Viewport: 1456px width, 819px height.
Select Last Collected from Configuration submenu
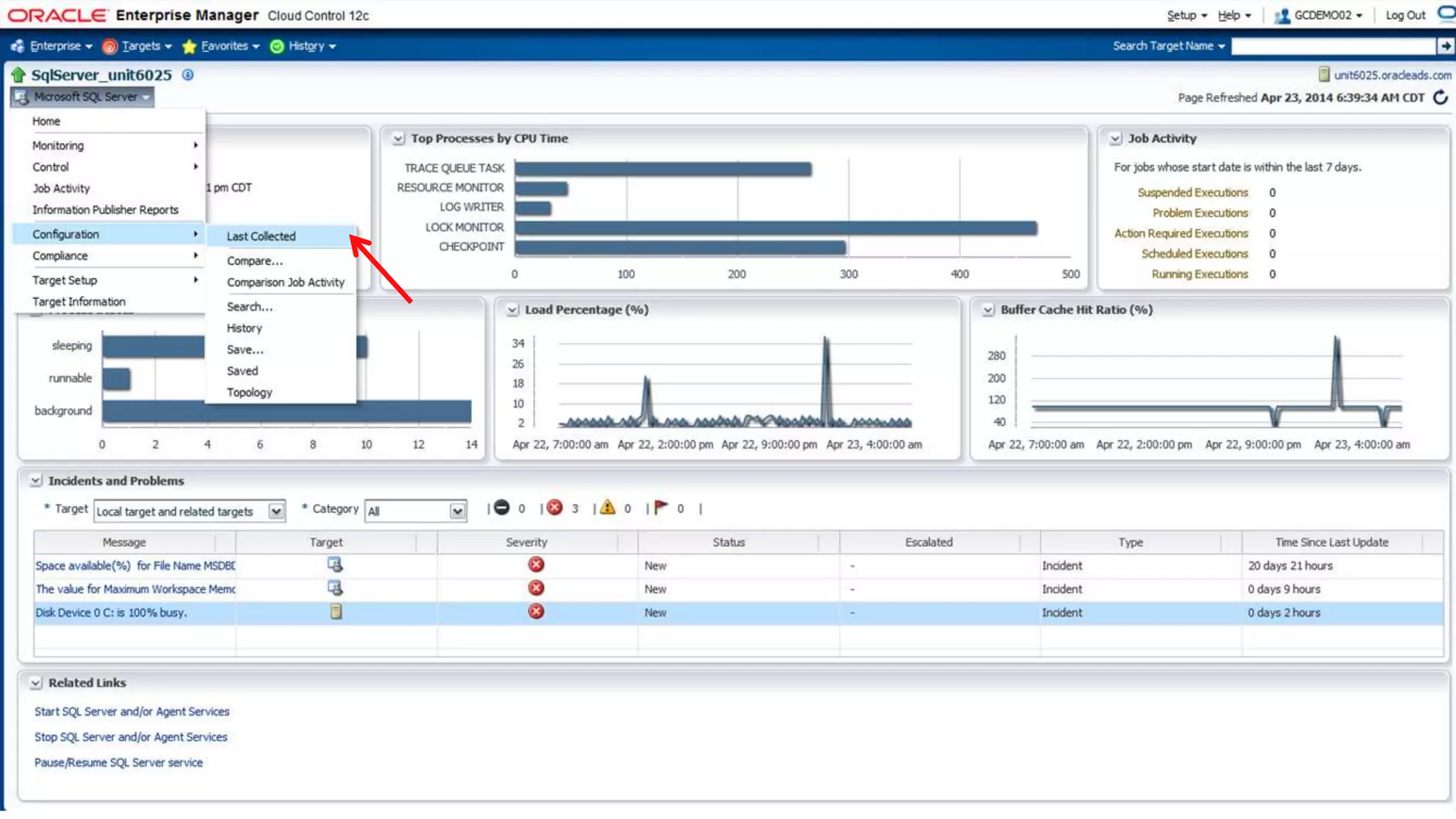(261, 236)
